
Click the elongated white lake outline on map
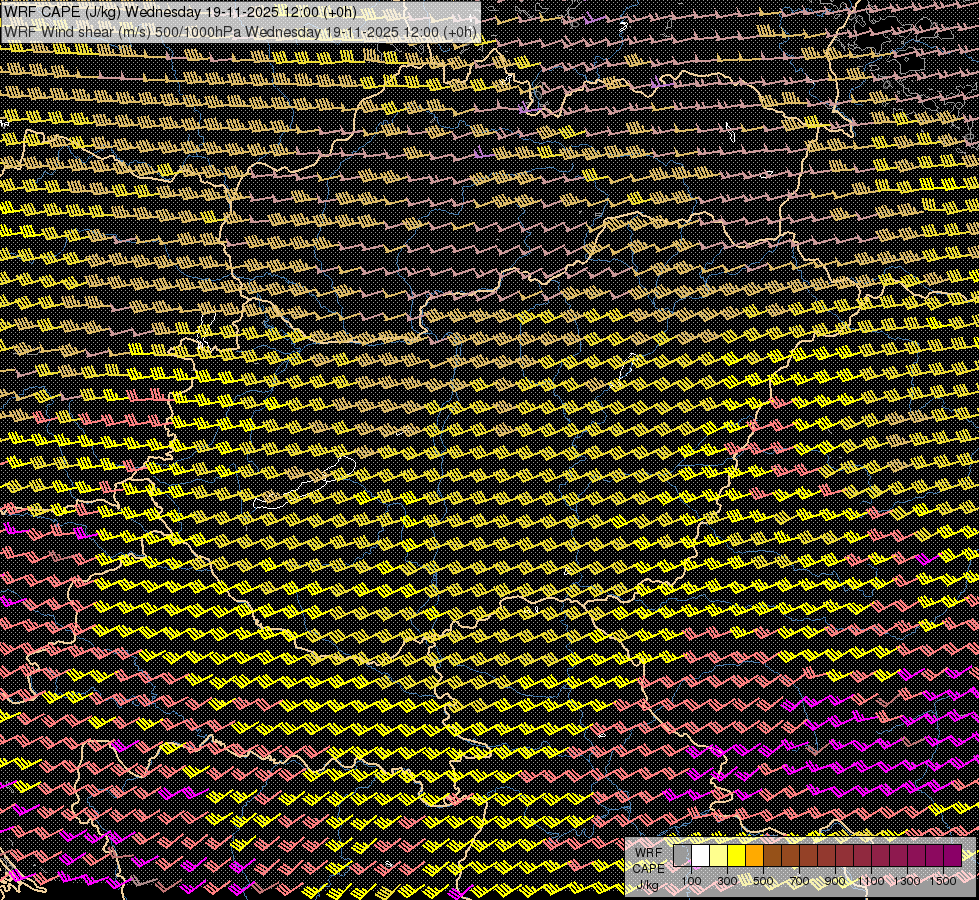pos(305,484)
